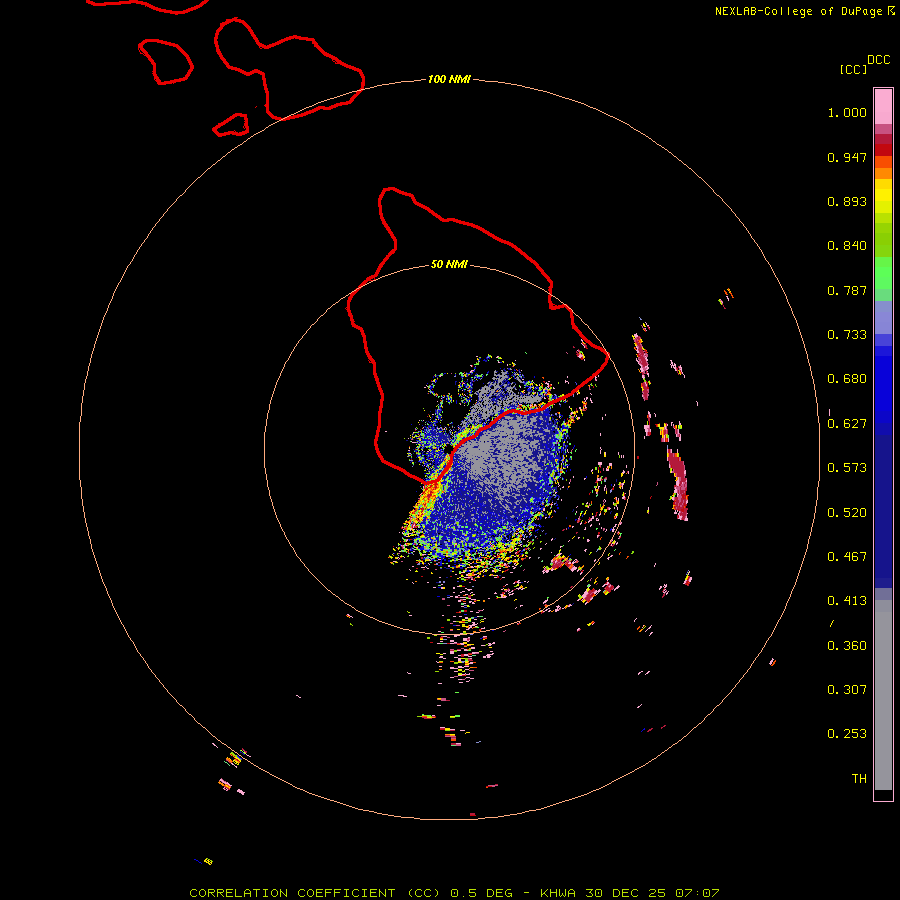Screen dimensions: 900x900
Task: Select the 0.467 scale label
Action: (x=847, y=557)
